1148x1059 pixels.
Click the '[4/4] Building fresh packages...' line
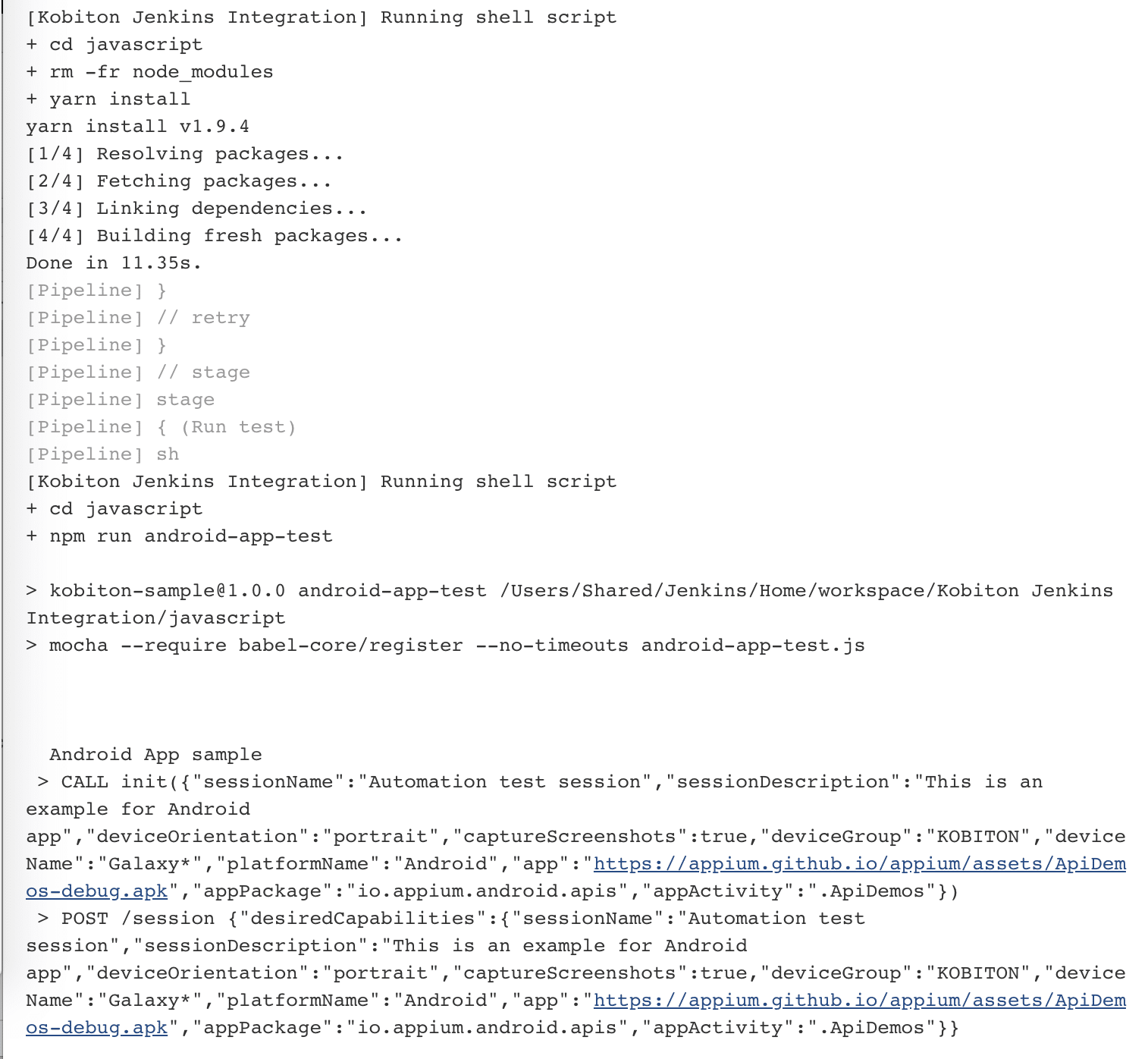click(x=215, y=236)
